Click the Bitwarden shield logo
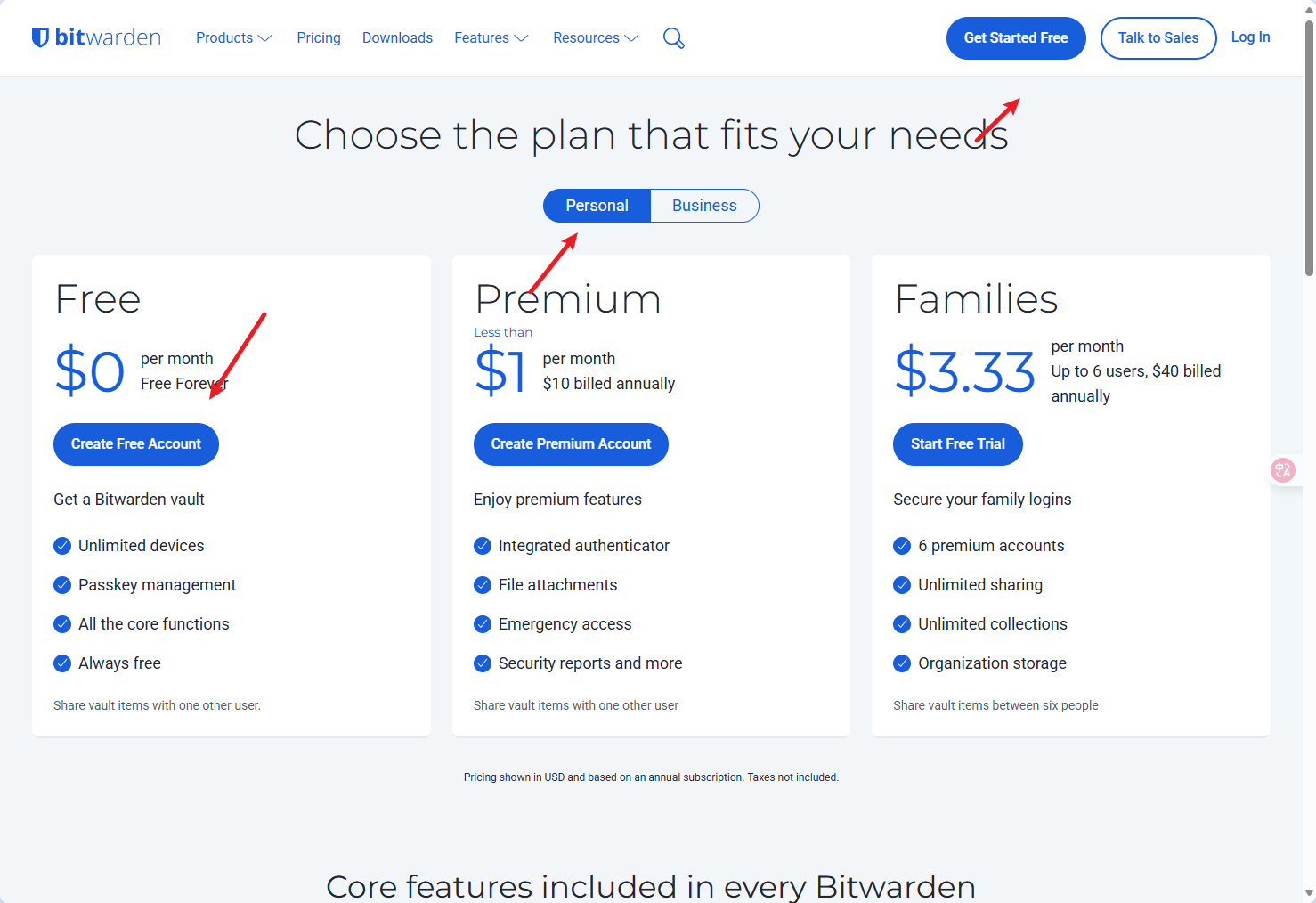Viewport: 1316px width, 903px height. [x=40, y=37]
